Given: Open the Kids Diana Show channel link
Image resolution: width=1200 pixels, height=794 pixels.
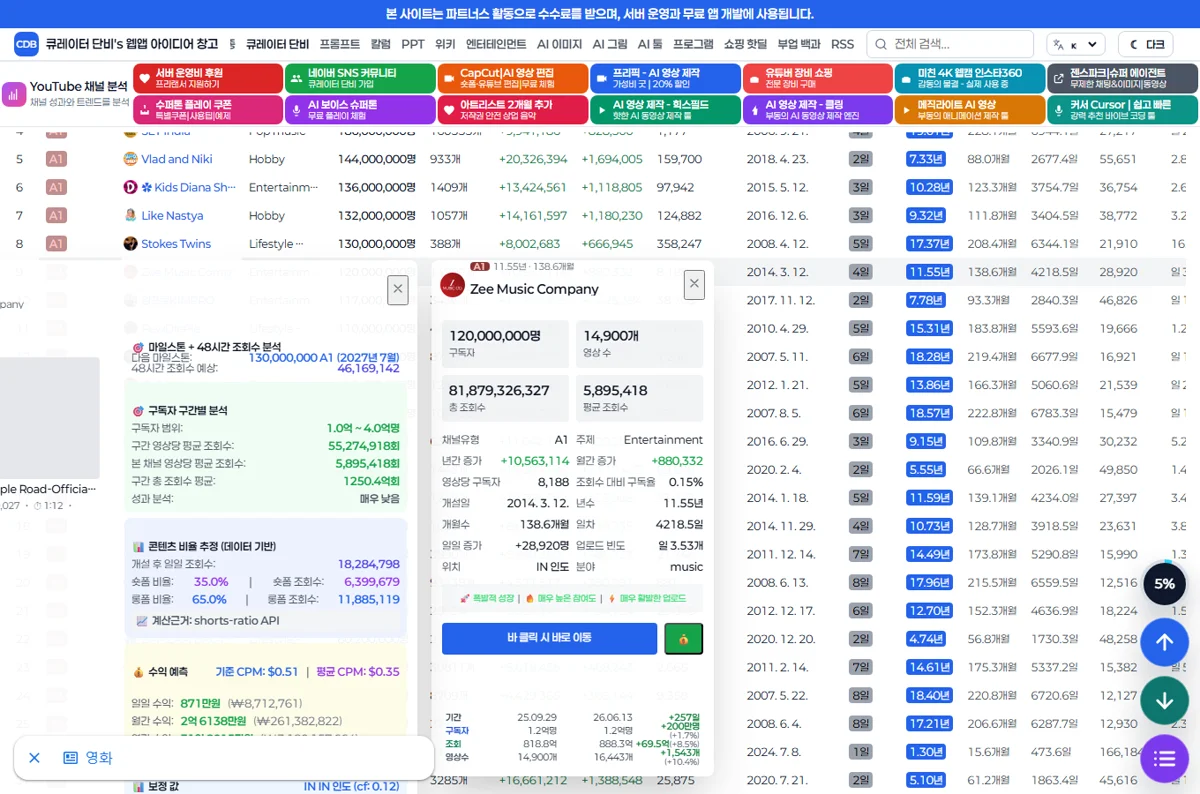Looking at the screenshot, I should 188,187.
